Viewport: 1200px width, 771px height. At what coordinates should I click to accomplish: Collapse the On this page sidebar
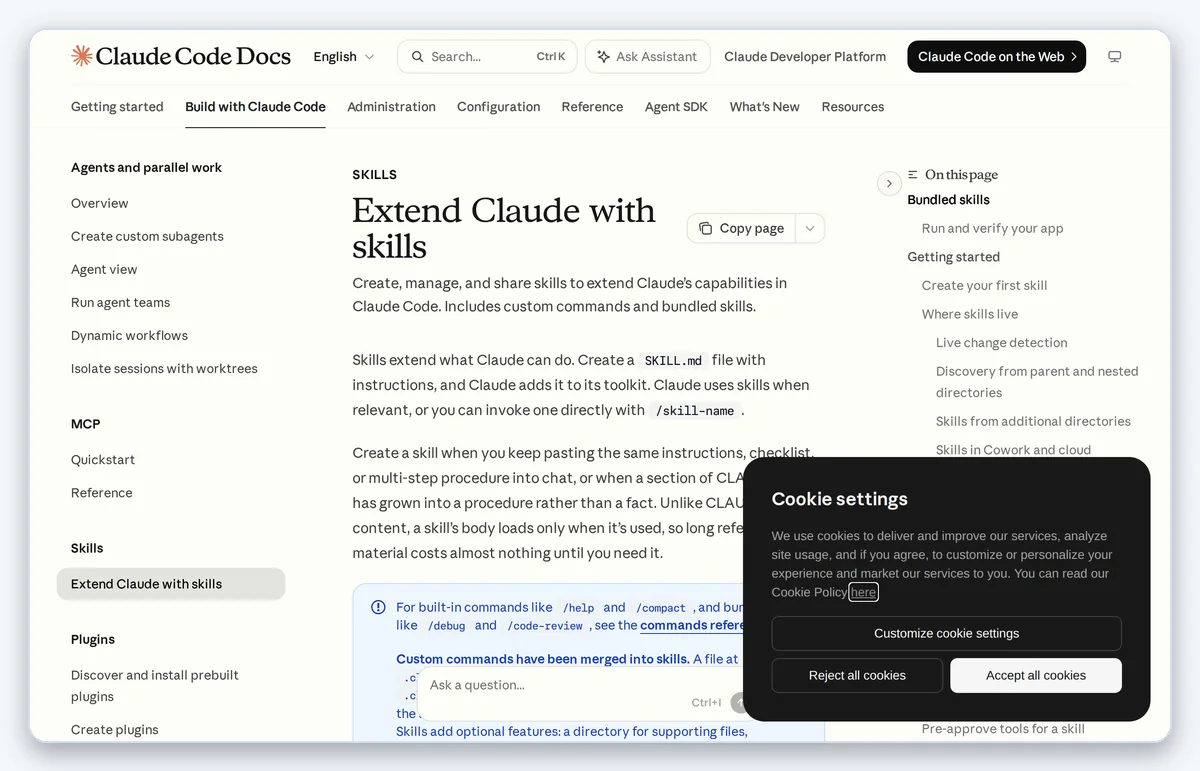pos(889,183)
